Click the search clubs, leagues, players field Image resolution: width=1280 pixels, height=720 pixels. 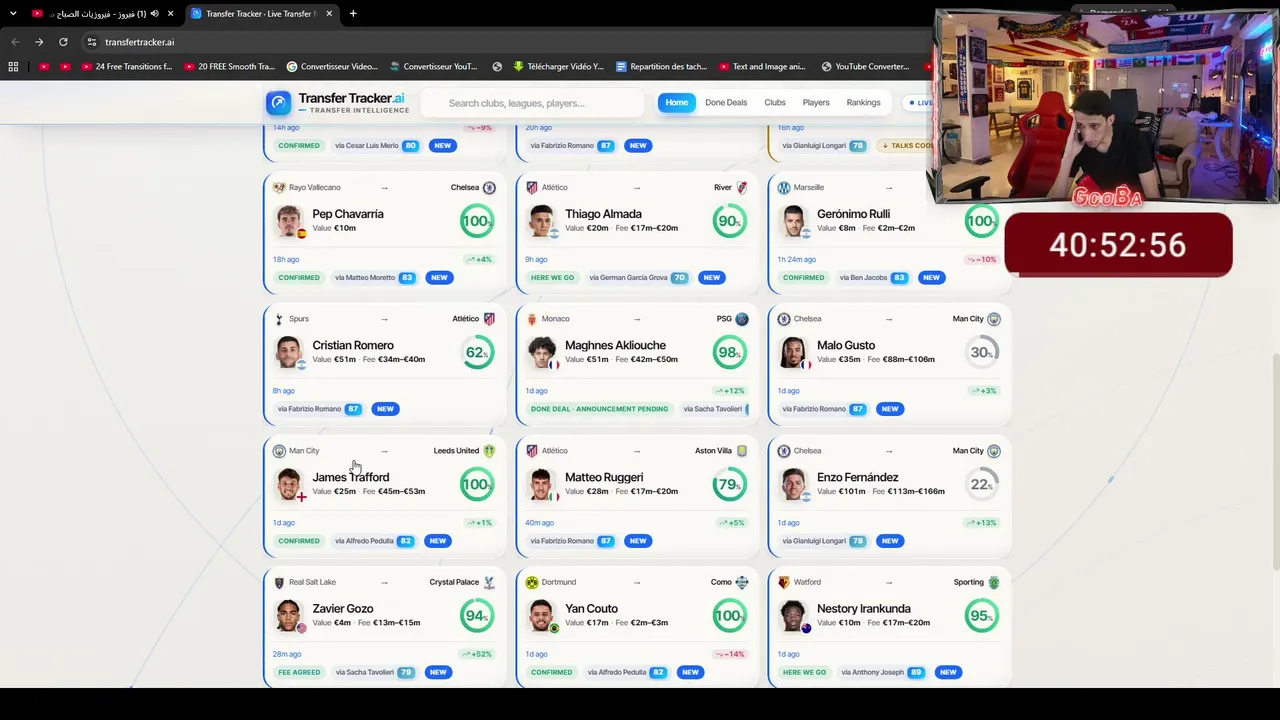[x=533, y=103]
